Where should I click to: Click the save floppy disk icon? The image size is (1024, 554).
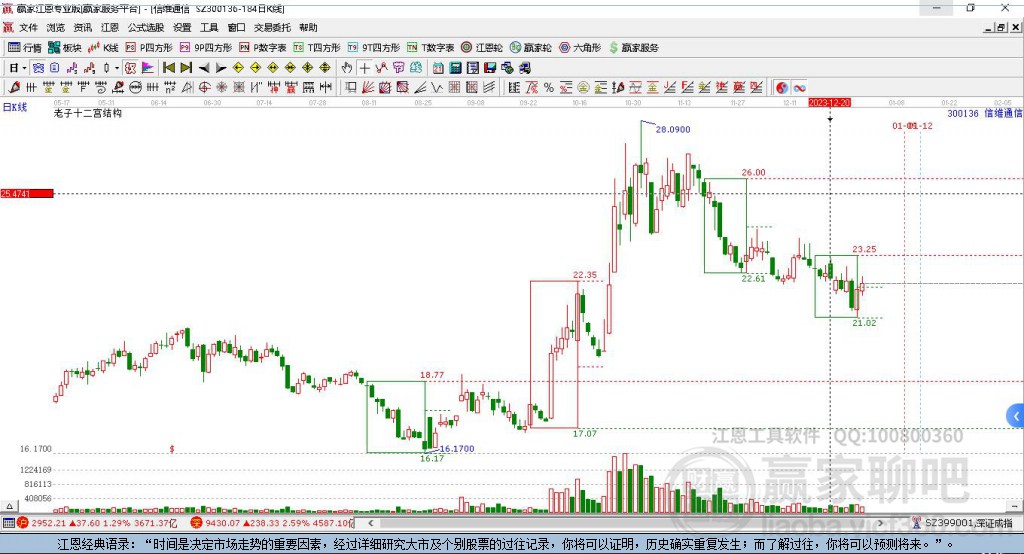point(490,68)
